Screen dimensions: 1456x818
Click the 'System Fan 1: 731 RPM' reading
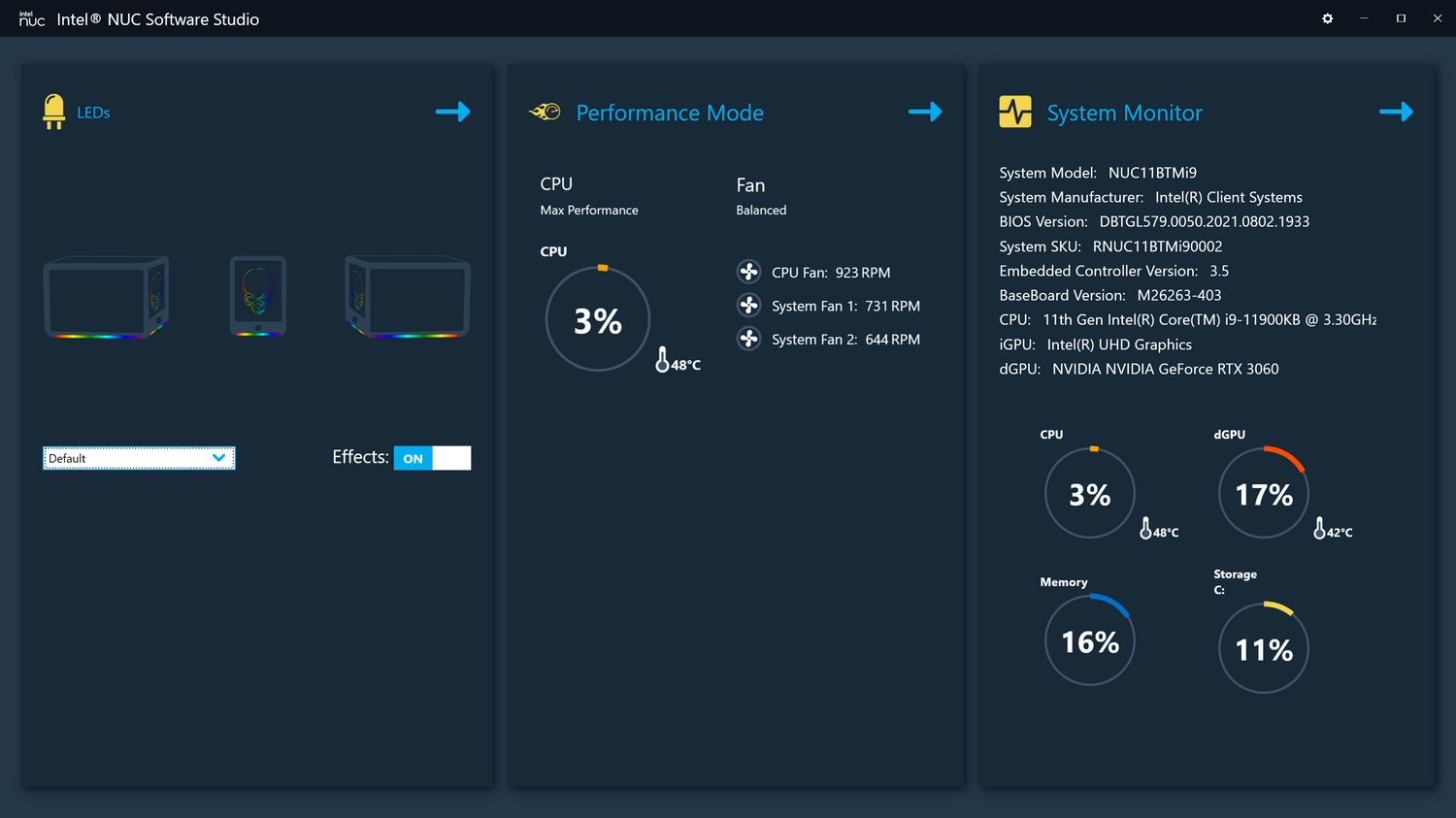pyautogui.click(x=845, y=306)
